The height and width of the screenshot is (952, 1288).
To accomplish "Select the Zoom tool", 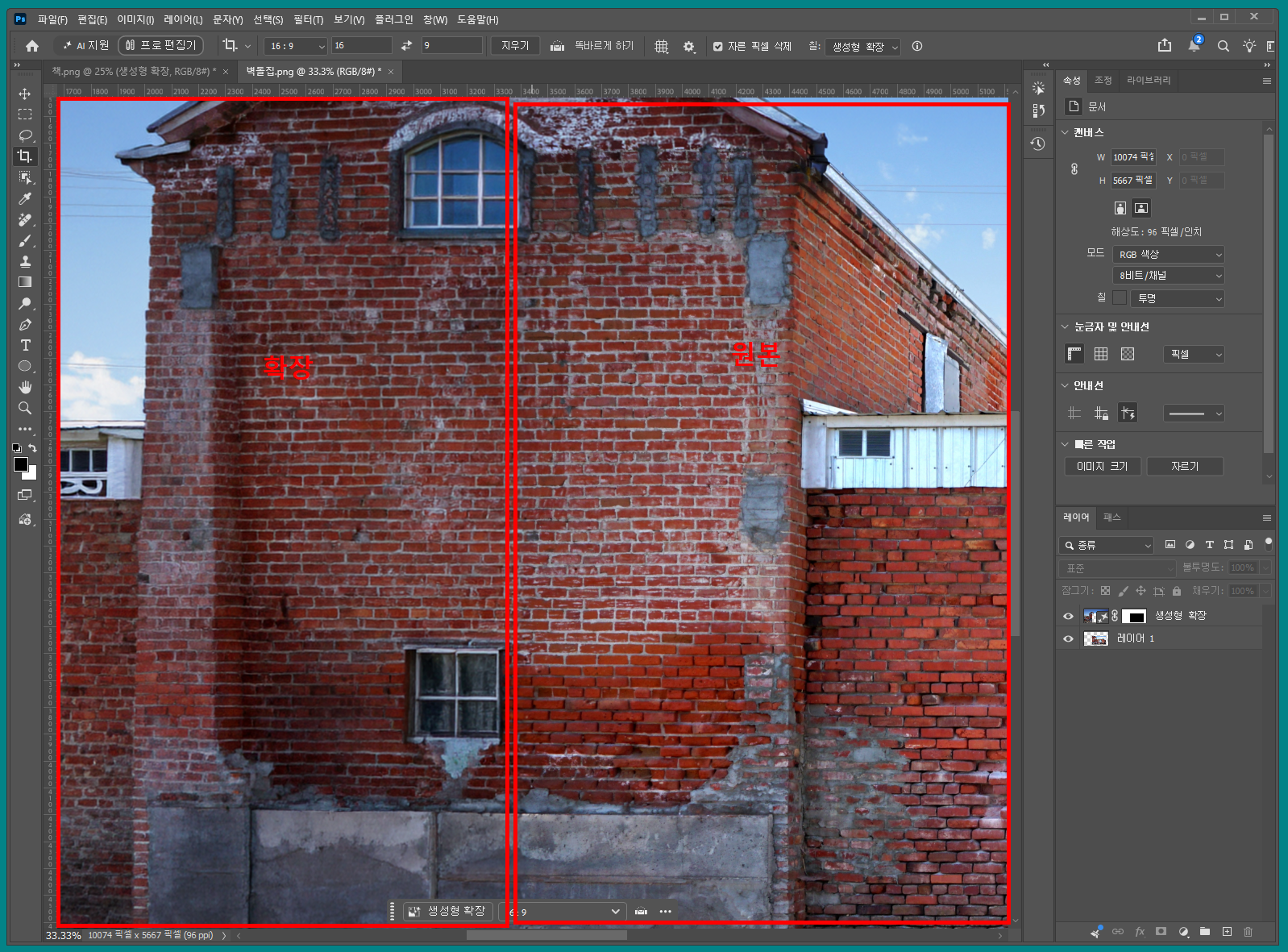I will click(x=25, y=408).
